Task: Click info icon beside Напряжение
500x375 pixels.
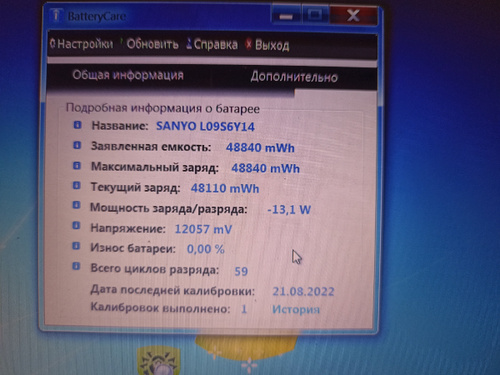Action: coord(76,226)
